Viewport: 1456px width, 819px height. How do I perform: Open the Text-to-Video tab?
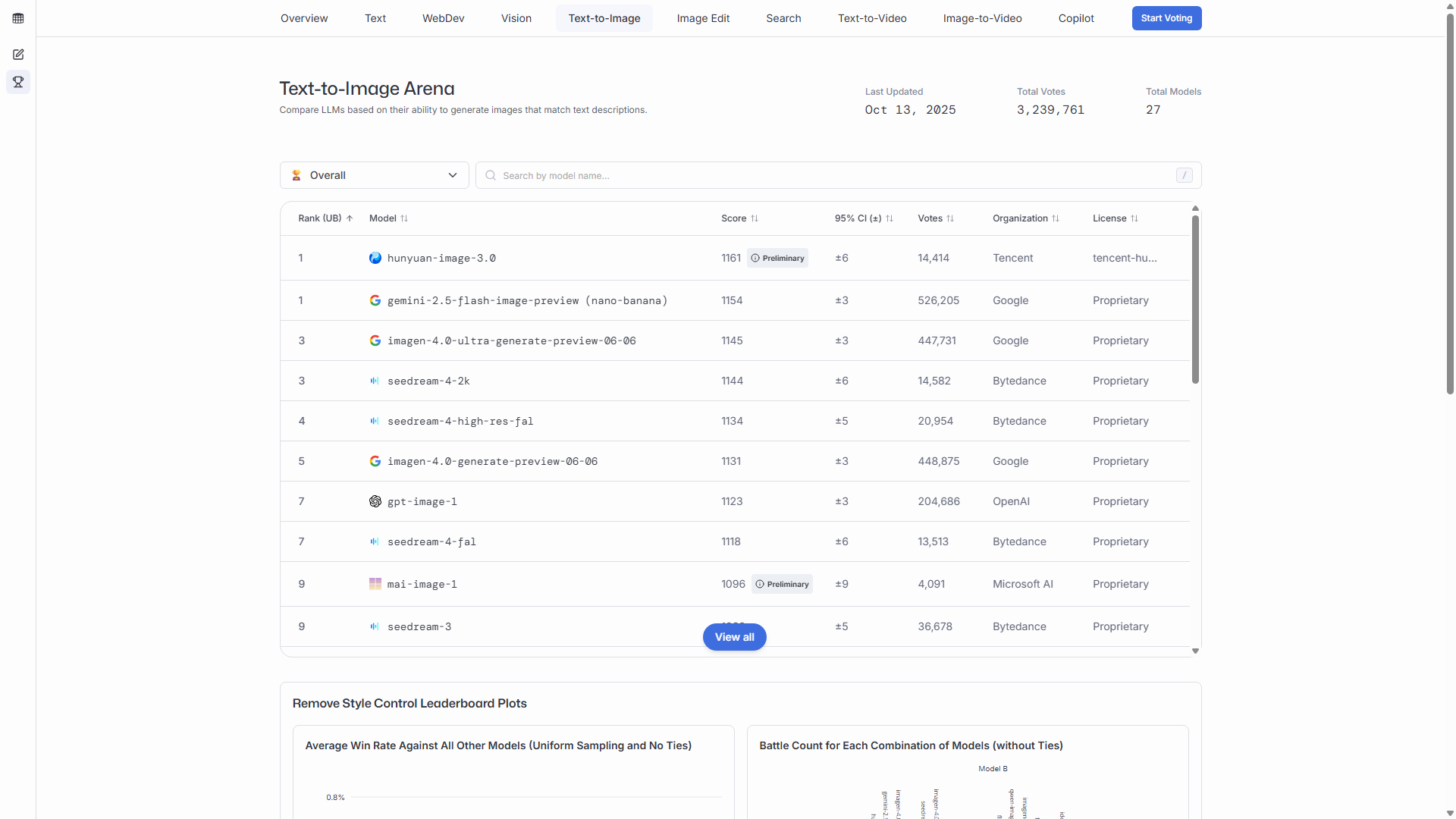[x=872, y=18]
